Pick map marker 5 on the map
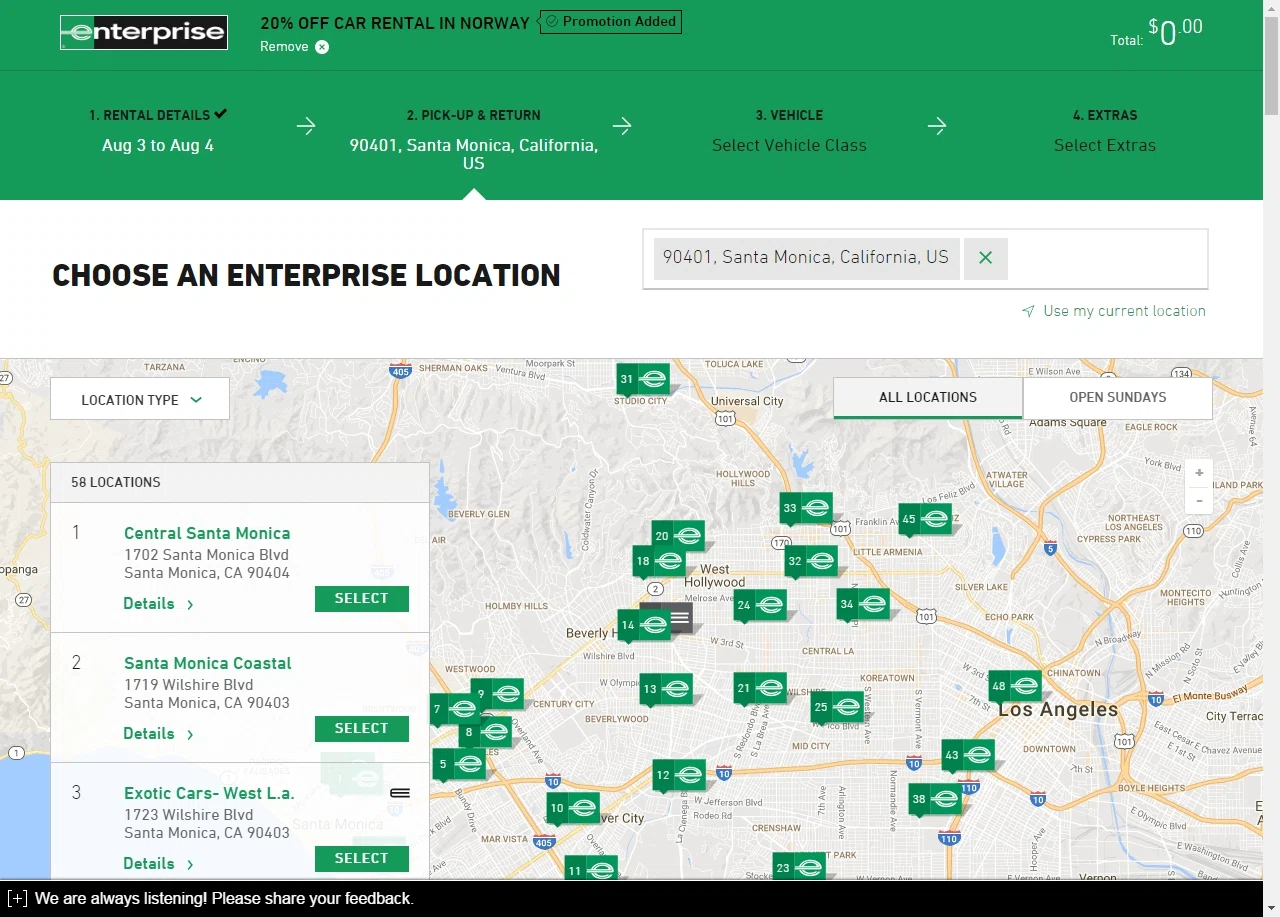This screenshot has height=917, width=1280. [459, 764]
